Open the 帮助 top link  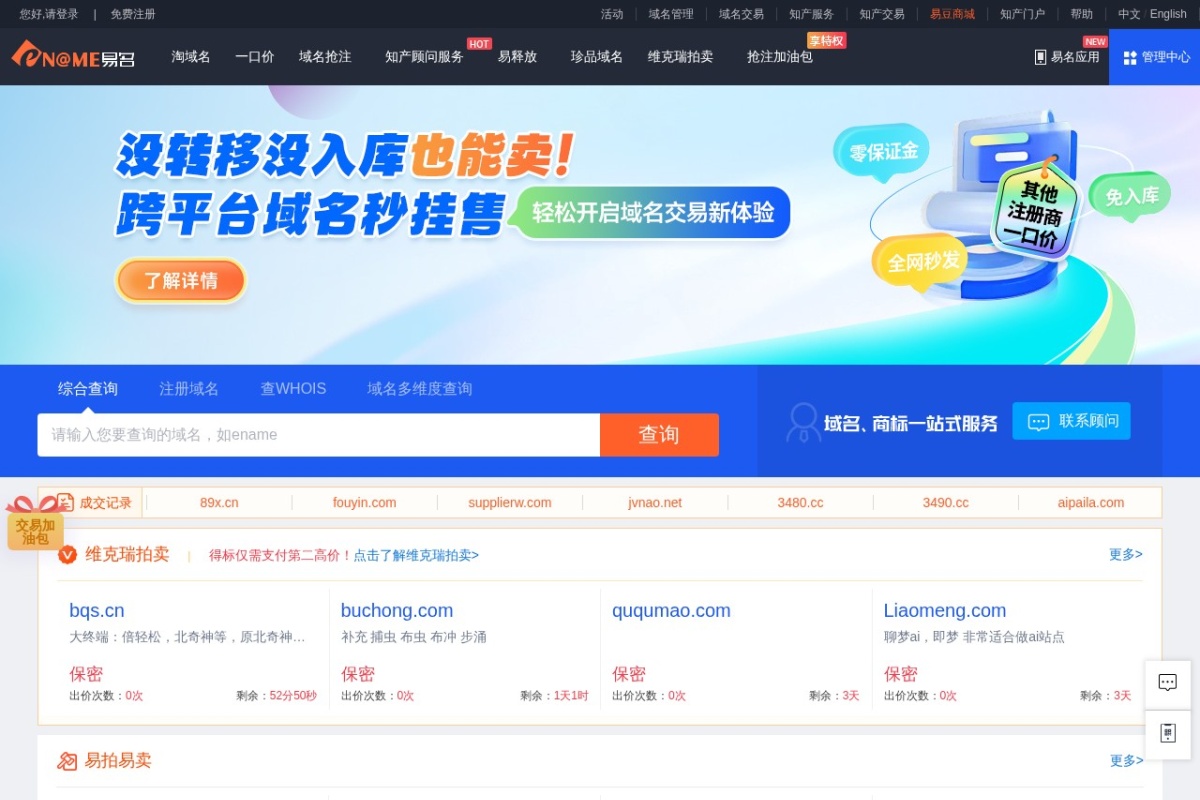click(x=1081, y=14)
